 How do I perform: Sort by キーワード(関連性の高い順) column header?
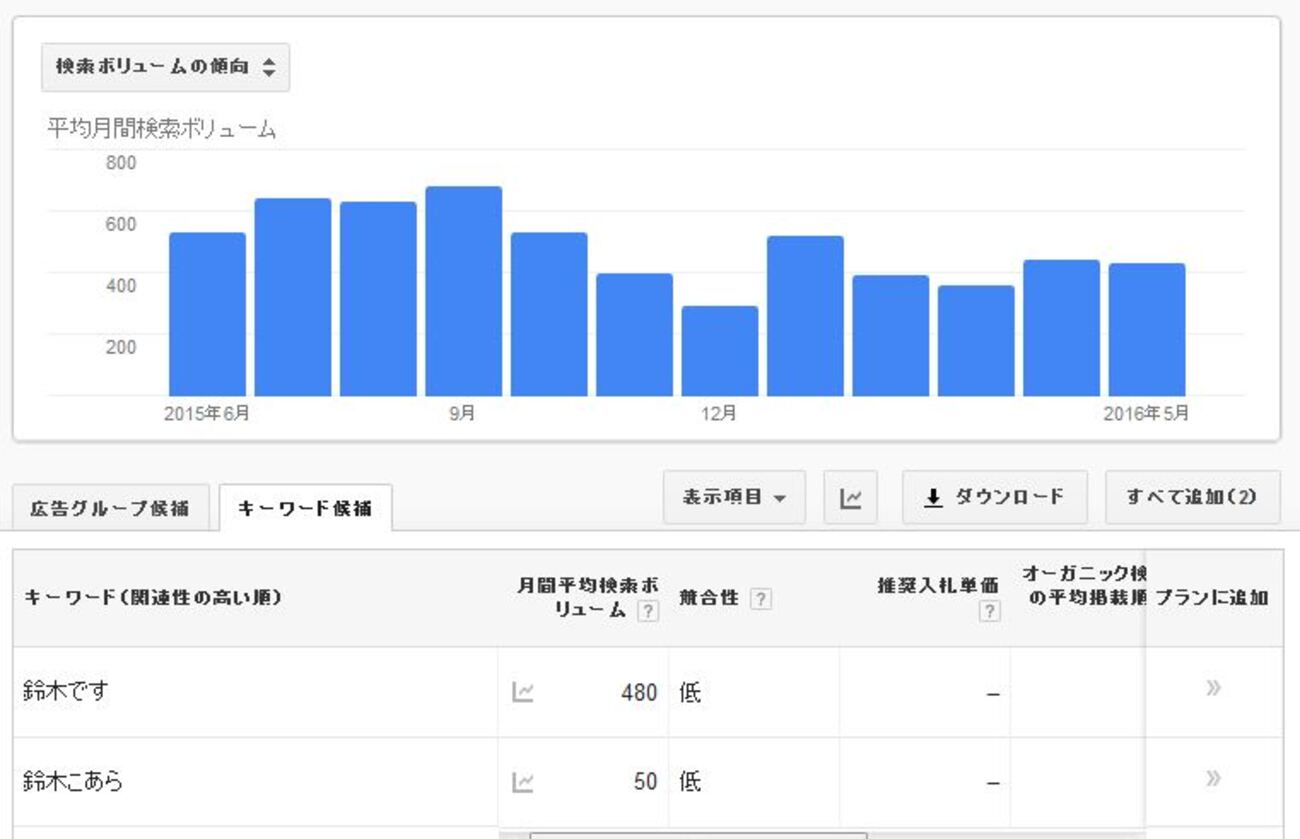click(152, 598)
